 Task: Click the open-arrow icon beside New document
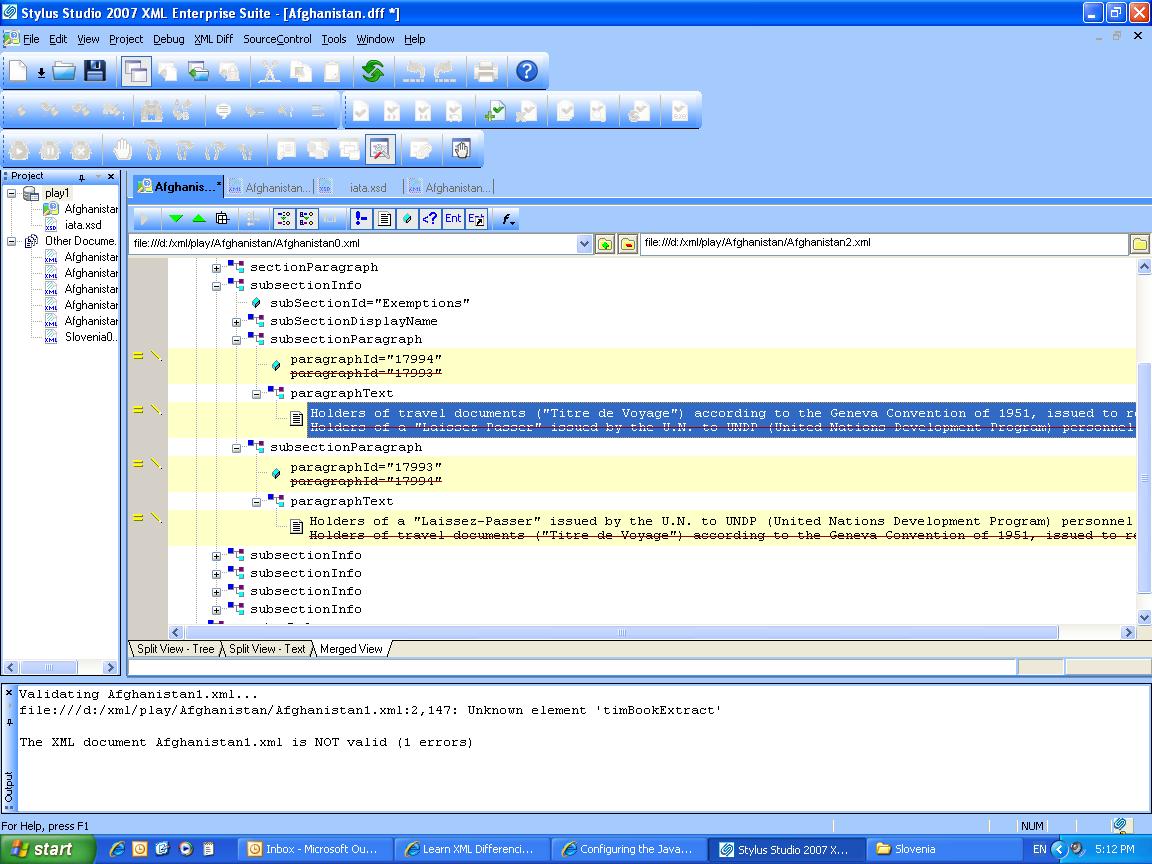[41, 73]
